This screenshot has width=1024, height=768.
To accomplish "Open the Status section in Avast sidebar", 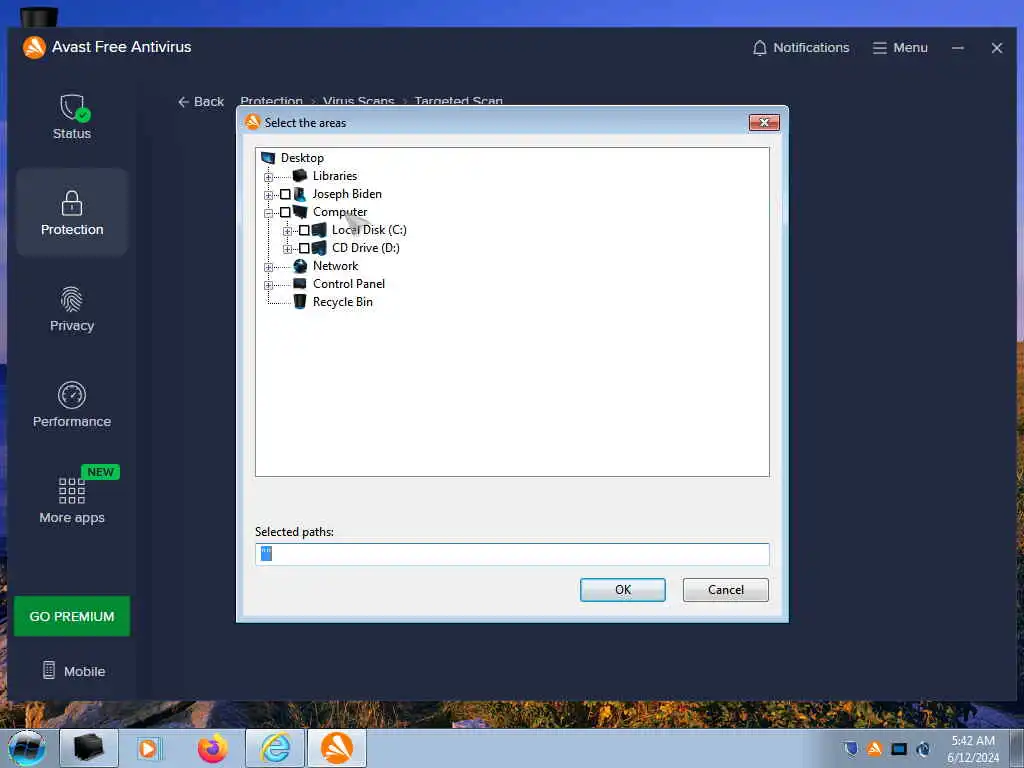I will (x=72, y=116).
